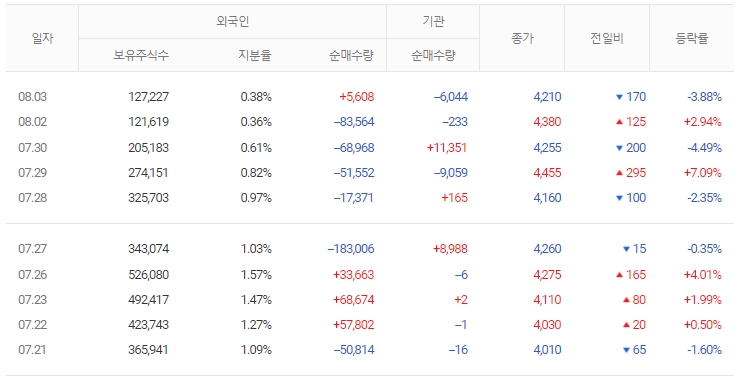Click change rate +7.09%
This screenshot has height=385, width=739.
tap(703, 172)
